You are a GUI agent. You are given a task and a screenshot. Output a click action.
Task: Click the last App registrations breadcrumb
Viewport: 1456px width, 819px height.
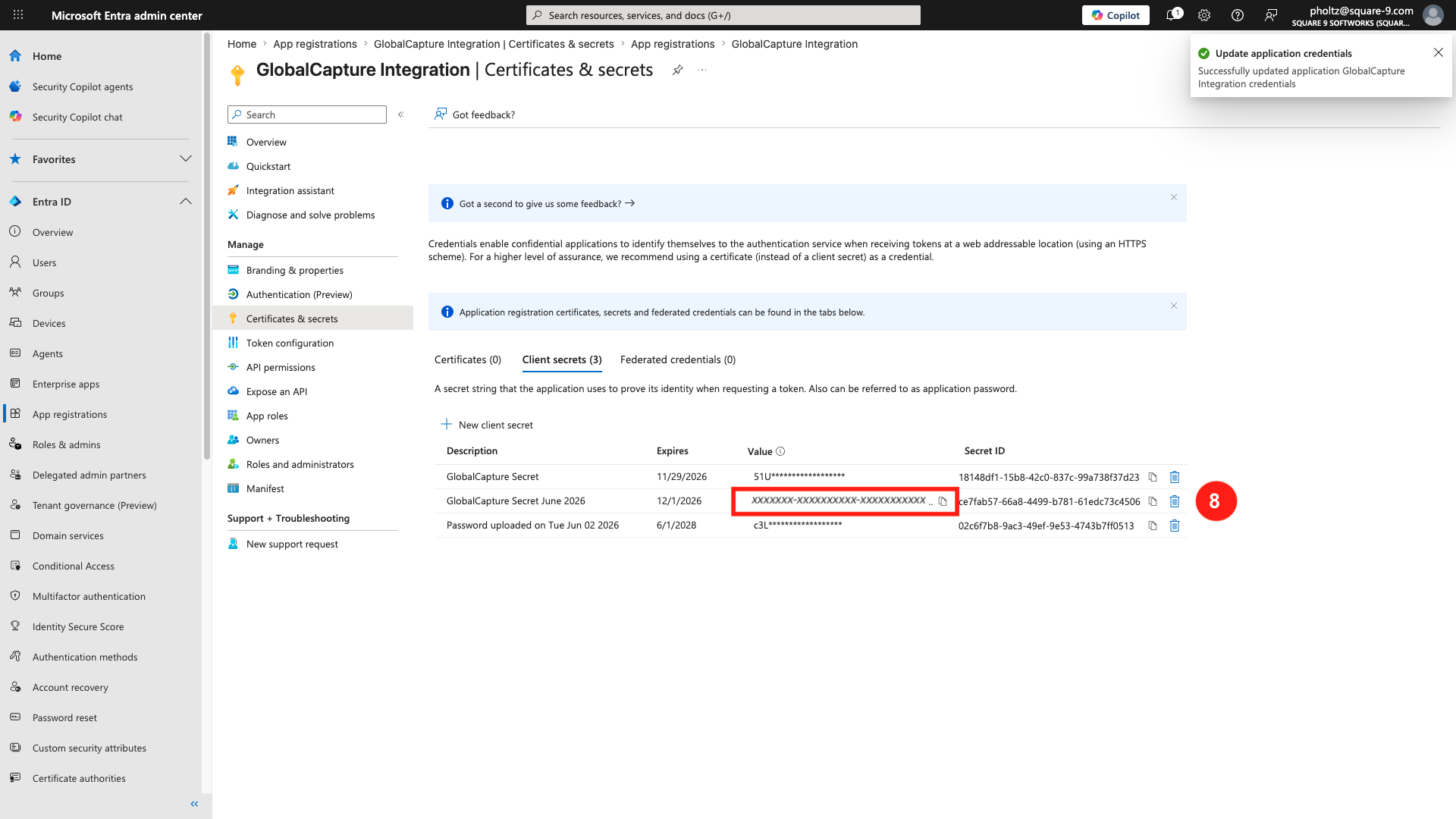tap(673, 44)
